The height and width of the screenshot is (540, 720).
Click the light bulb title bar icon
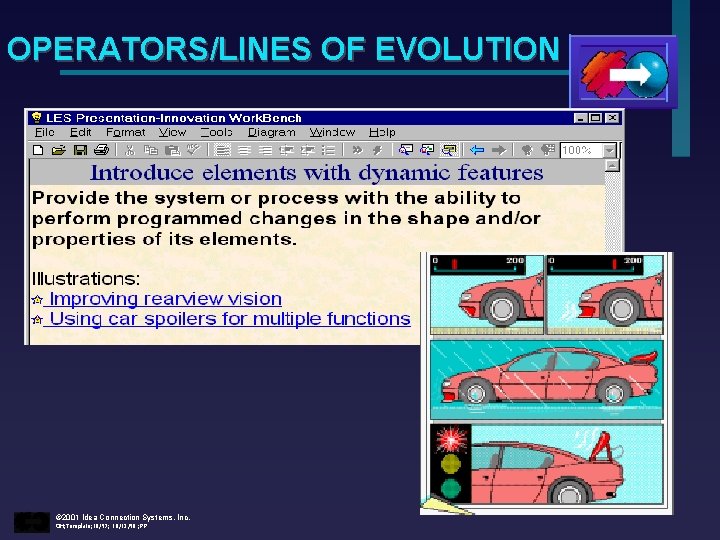tap(37, 118)
